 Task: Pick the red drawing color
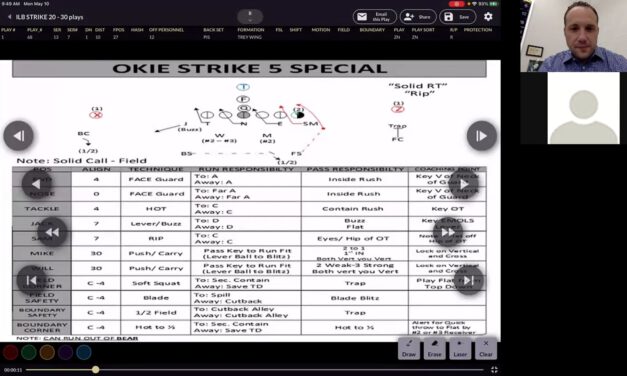10,352
